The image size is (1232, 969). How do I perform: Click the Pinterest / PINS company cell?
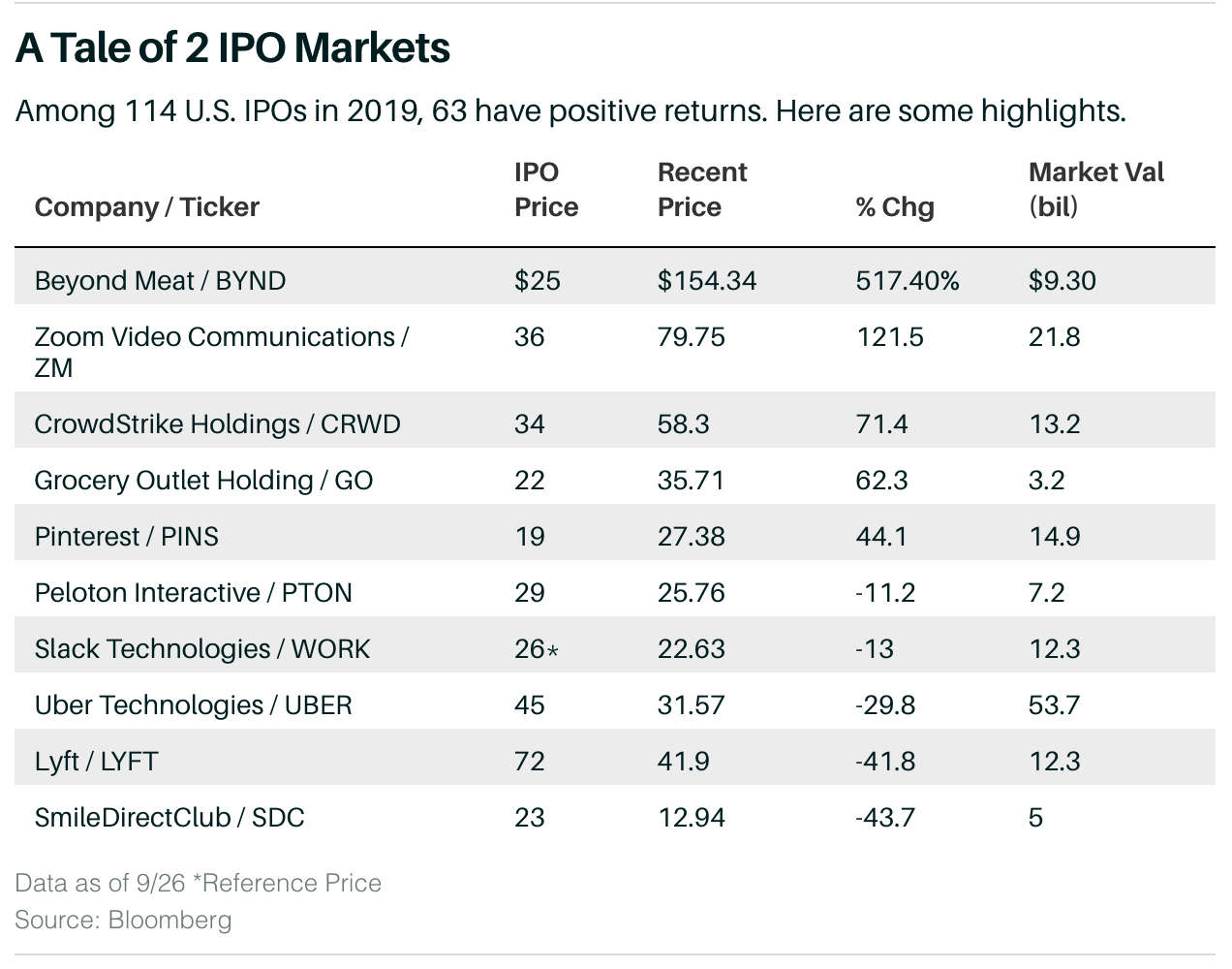pyautogui.click(x=126, y=537)
